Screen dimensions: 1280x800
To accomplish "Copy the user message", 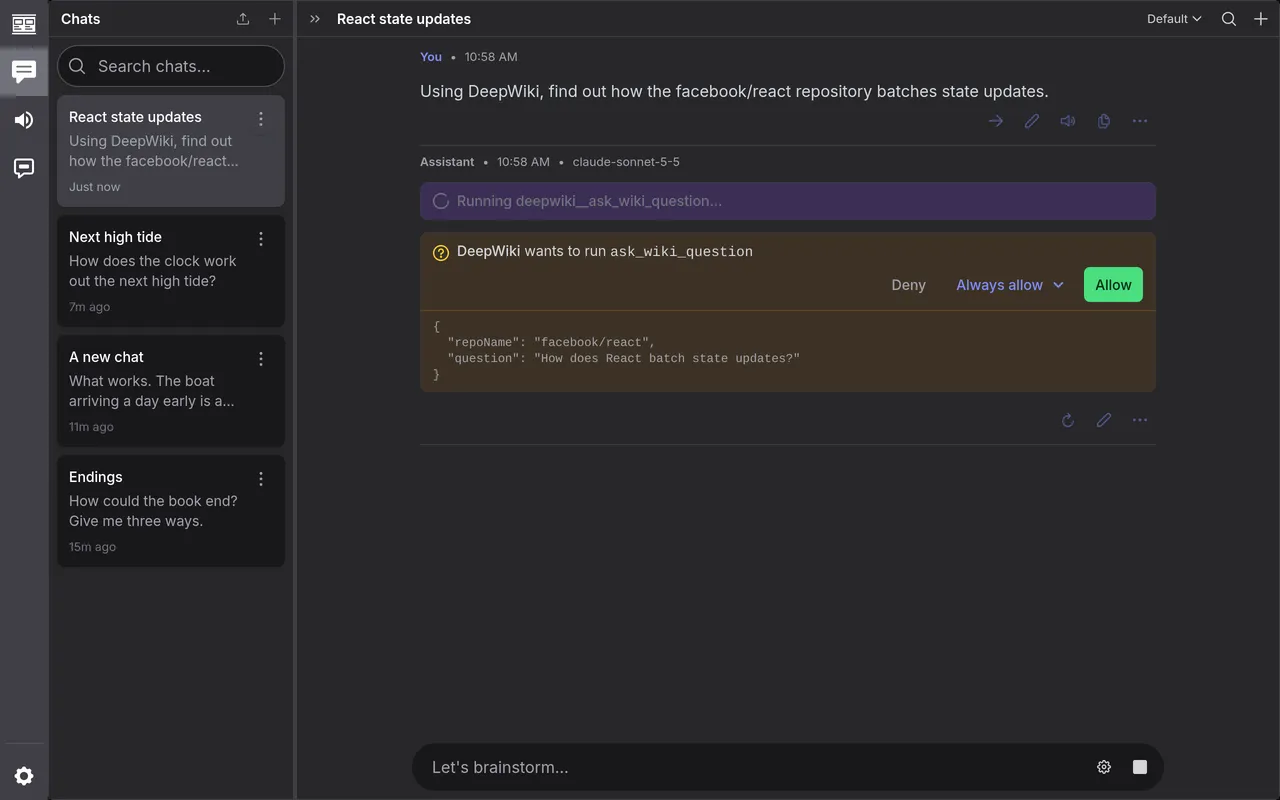I will coord(1104,121).
